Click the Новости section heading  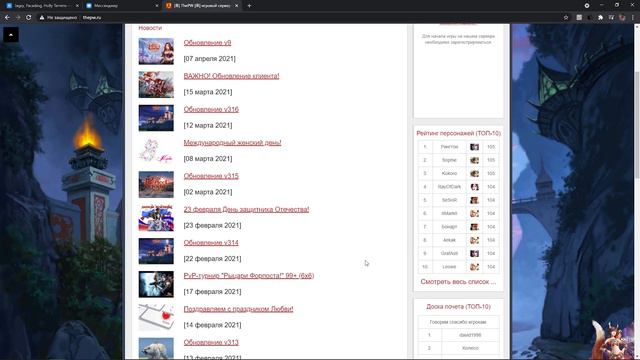tap(150, 28)
